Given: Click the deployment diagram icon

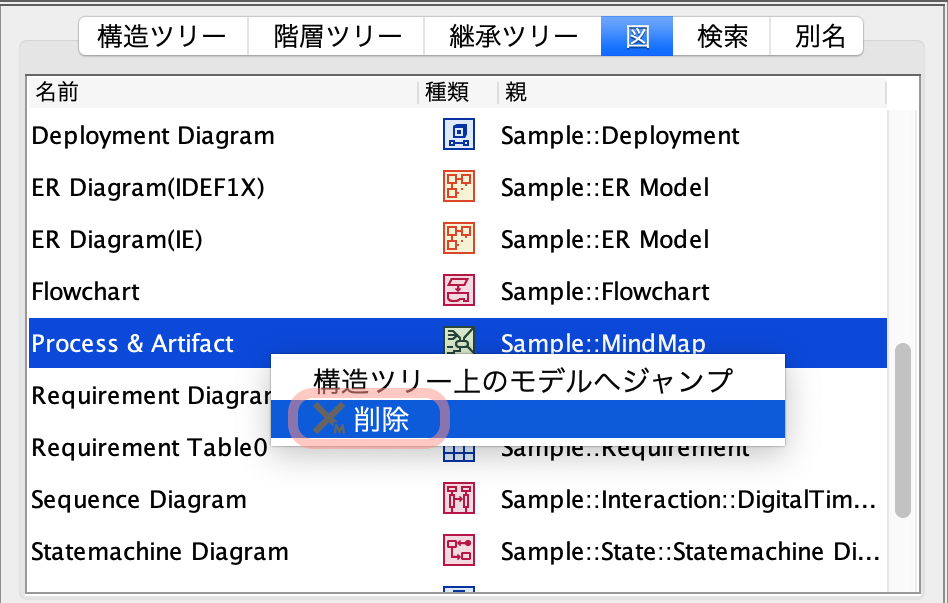Looking at the screenshot, I should [x=459, y=134].
